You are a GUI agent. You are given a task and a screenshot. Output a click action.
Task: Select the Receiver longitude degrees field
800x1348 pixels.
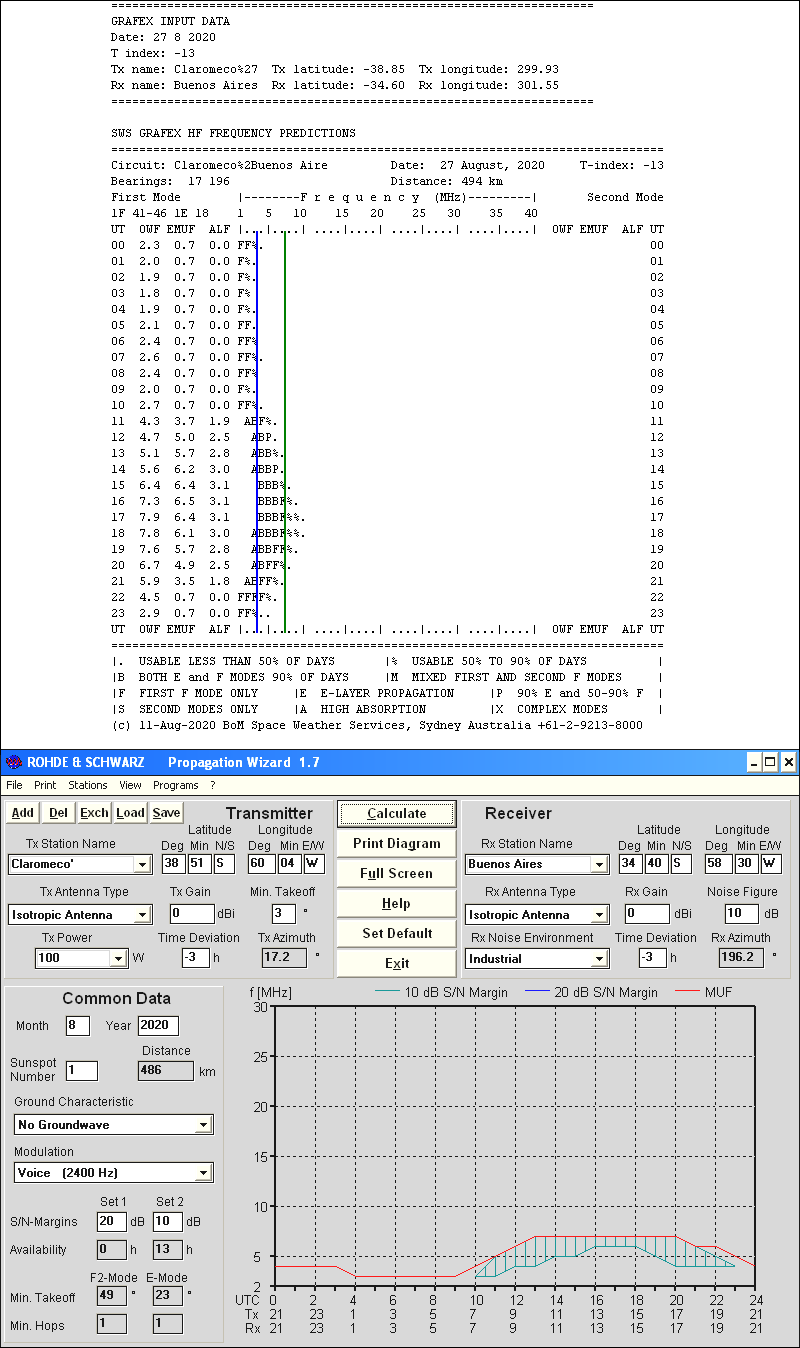[719, 863]
